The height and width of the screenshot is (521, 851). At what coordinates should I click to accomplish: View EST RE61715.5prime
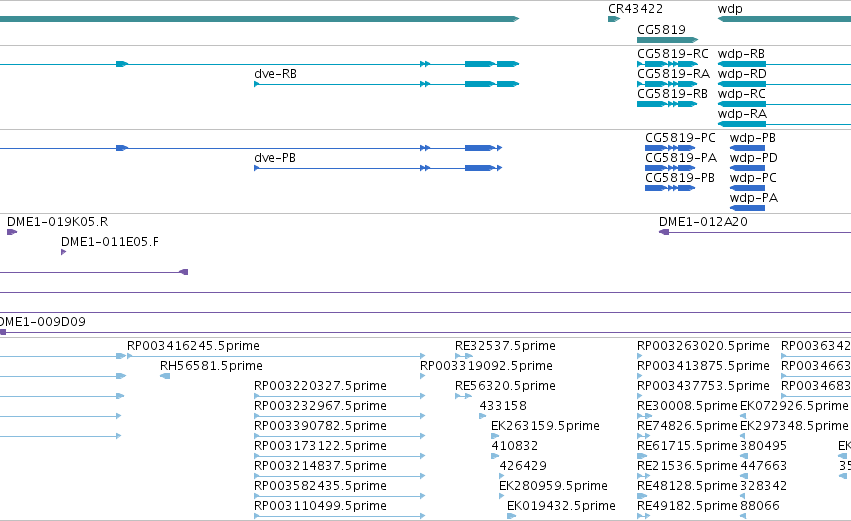click(x=687, y=446)
